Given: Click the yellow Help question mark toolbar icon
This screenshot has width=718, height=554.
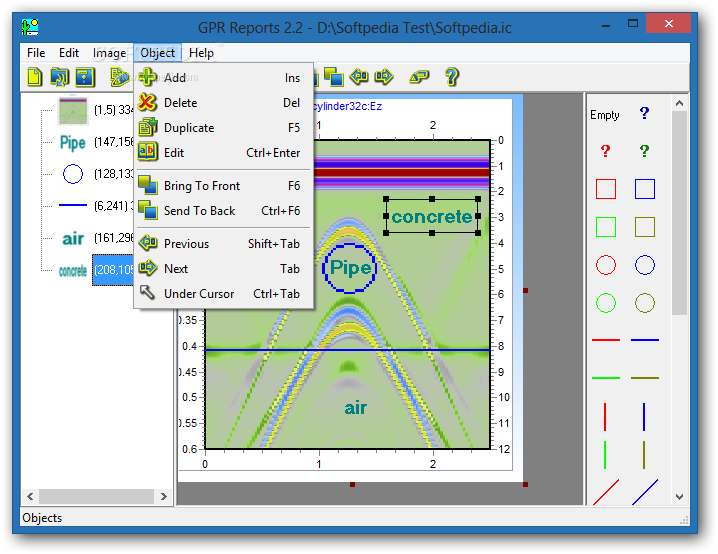Looking at the screenshot, I should click(451, 77).
